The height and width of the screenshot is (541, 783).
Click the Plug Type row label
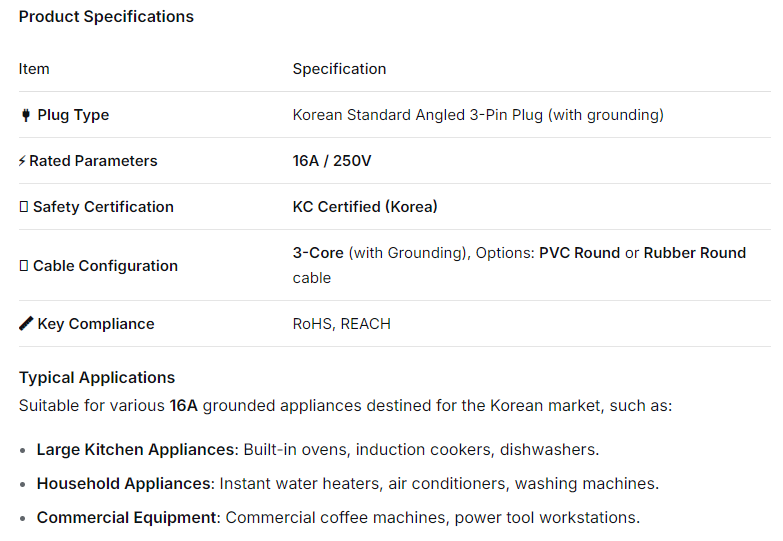[x=73, y=115]
